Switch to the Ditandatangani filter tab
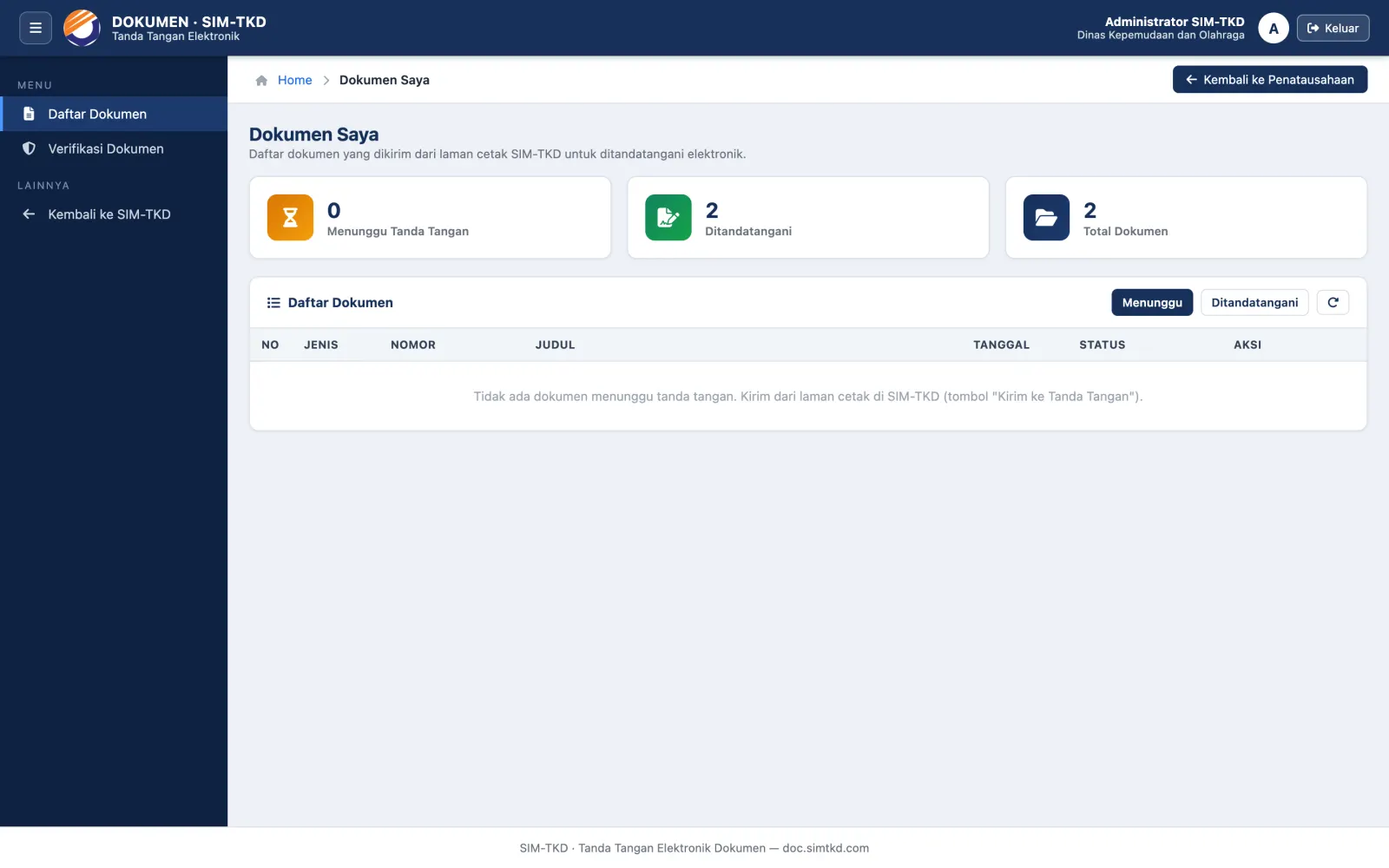The height and width of the screenshot is (868, 1389). (x=1254, y=302)
